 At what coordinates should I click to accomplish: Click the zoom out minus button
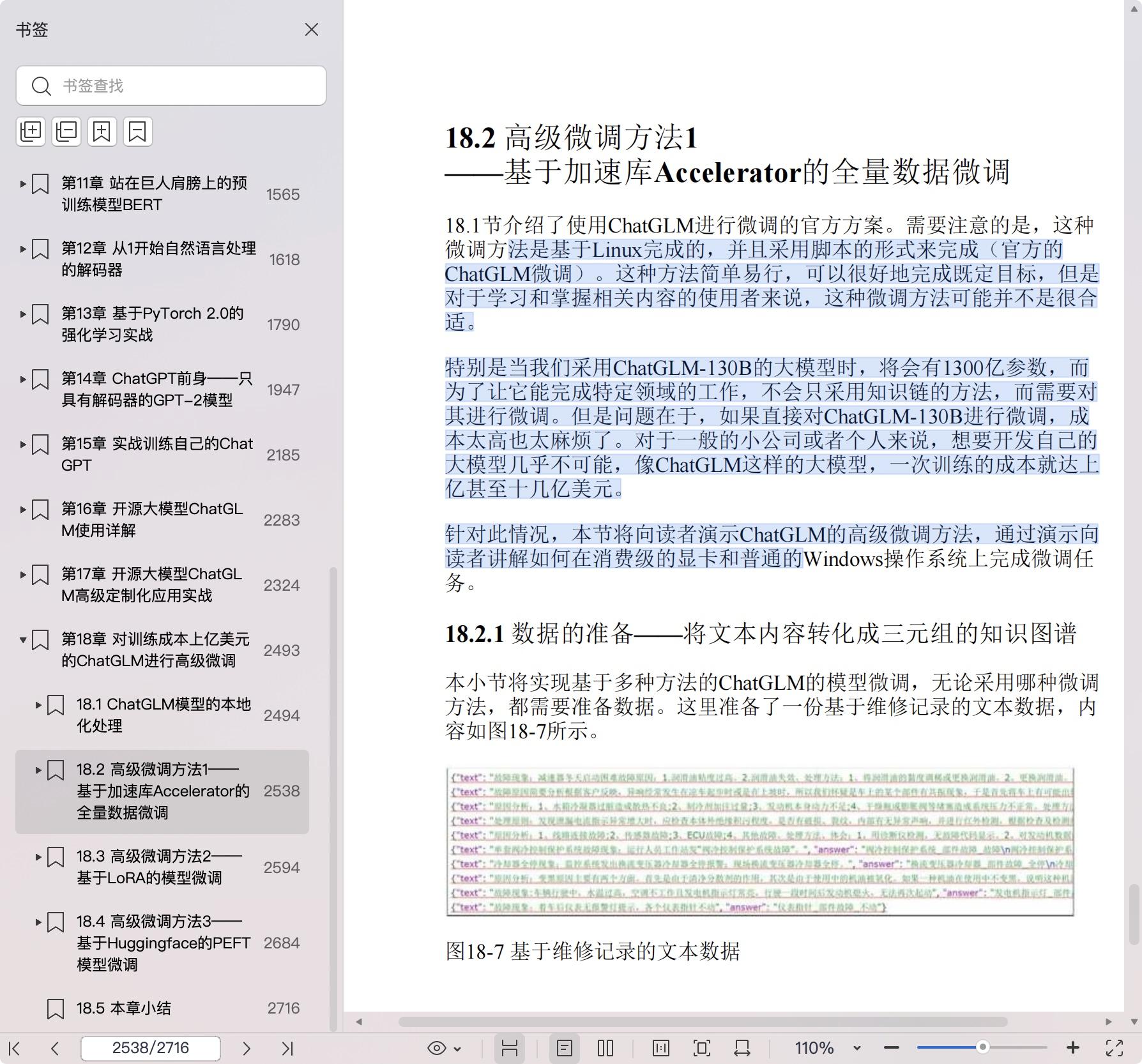click(892, 1048)
